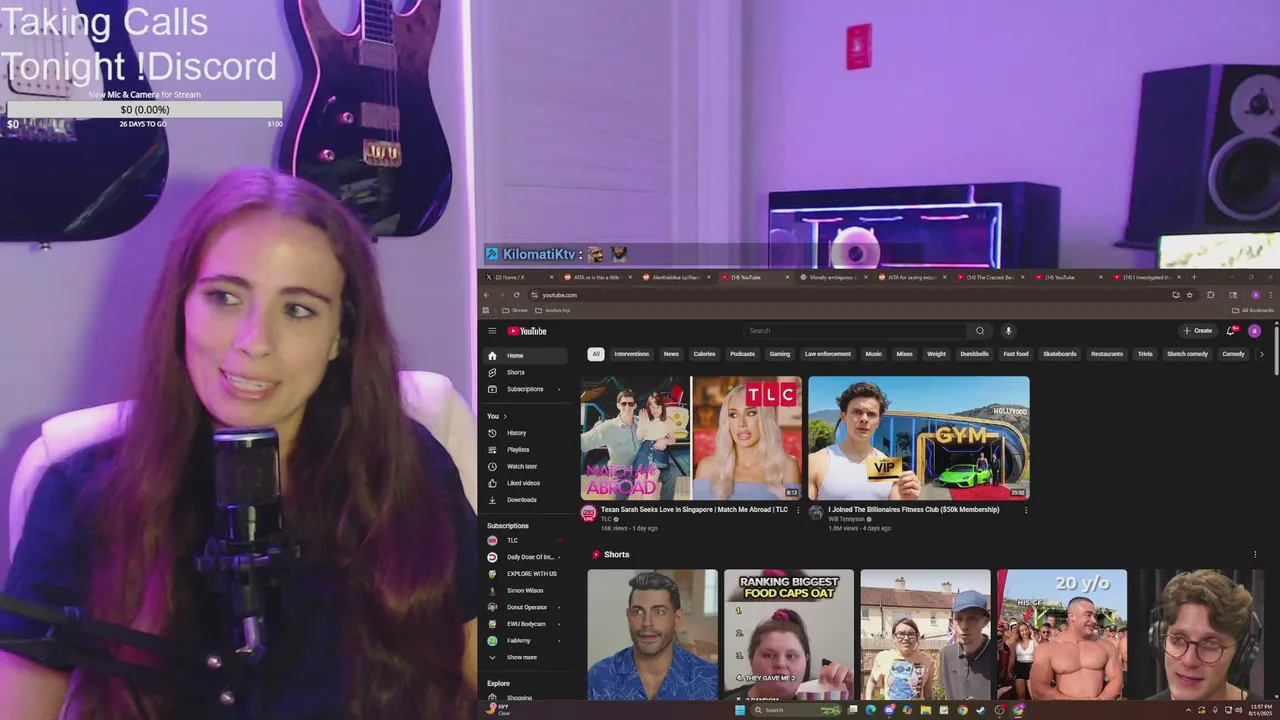Open Watch later in the sidebar
Screen dimensions: 1280x720
tap(525, 466)
